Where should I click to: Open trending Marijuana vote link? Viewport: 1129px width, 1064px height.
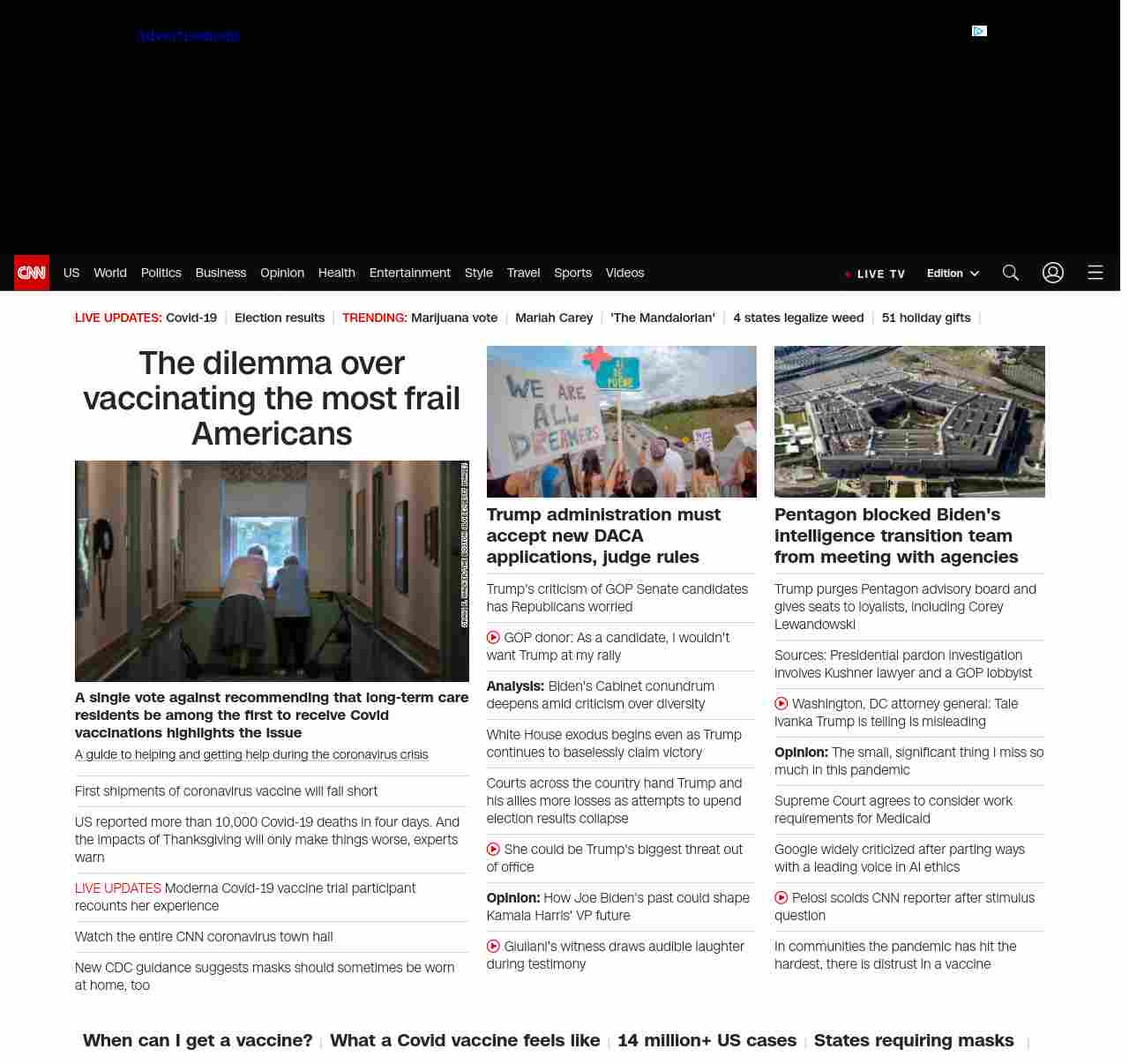click(453, 318)
